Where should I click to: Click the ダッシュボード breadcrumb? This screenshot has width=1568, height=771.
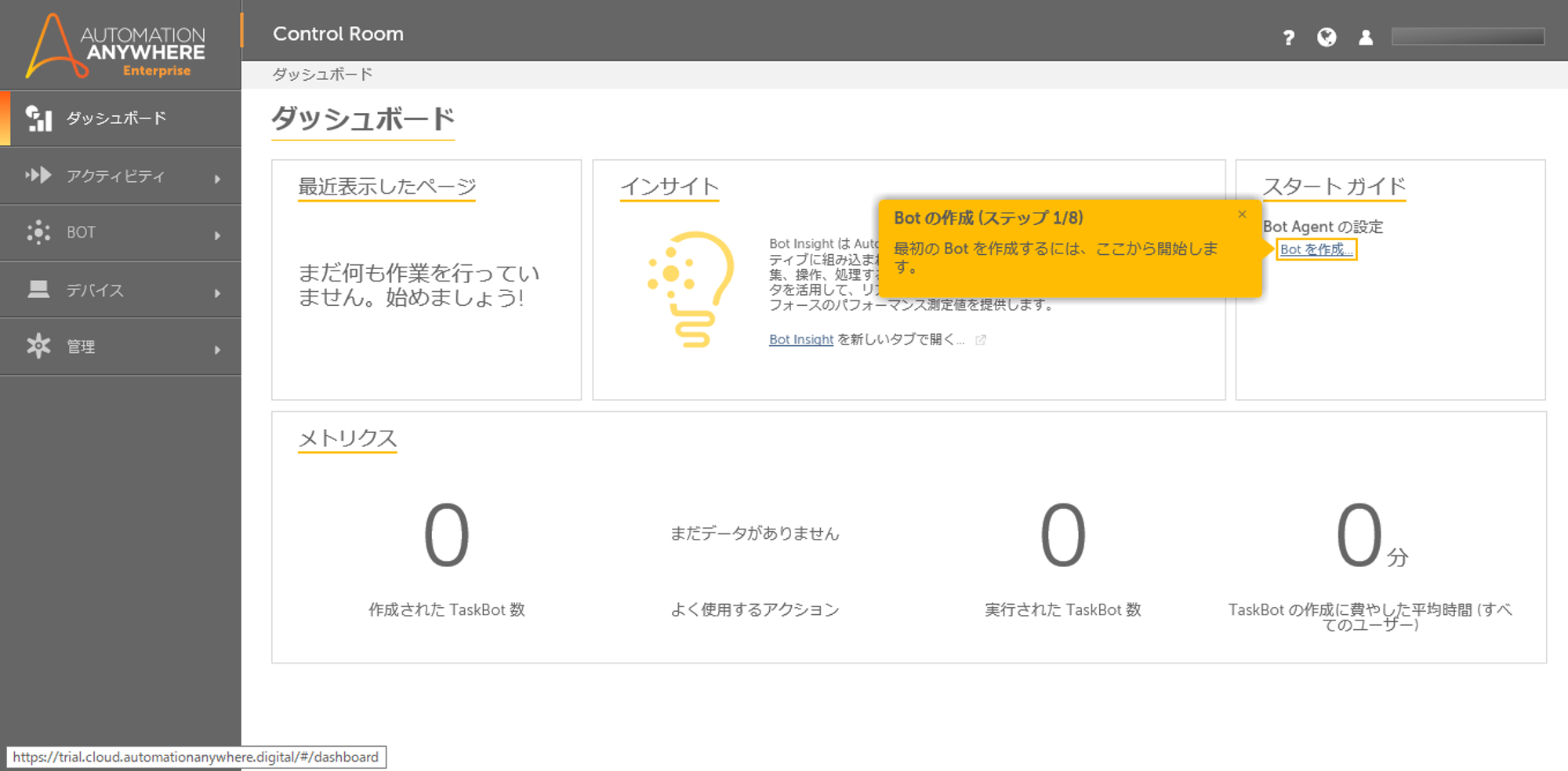(322, 75)
